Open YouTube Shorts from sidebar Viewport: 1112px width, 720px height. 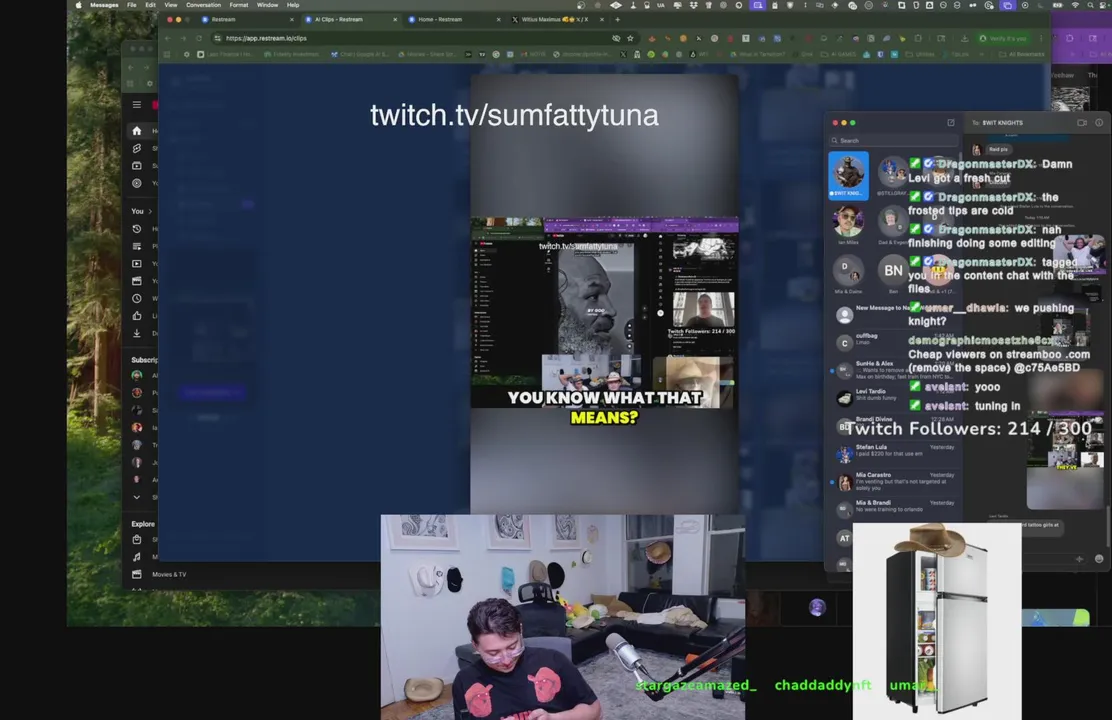pos(141,148)
